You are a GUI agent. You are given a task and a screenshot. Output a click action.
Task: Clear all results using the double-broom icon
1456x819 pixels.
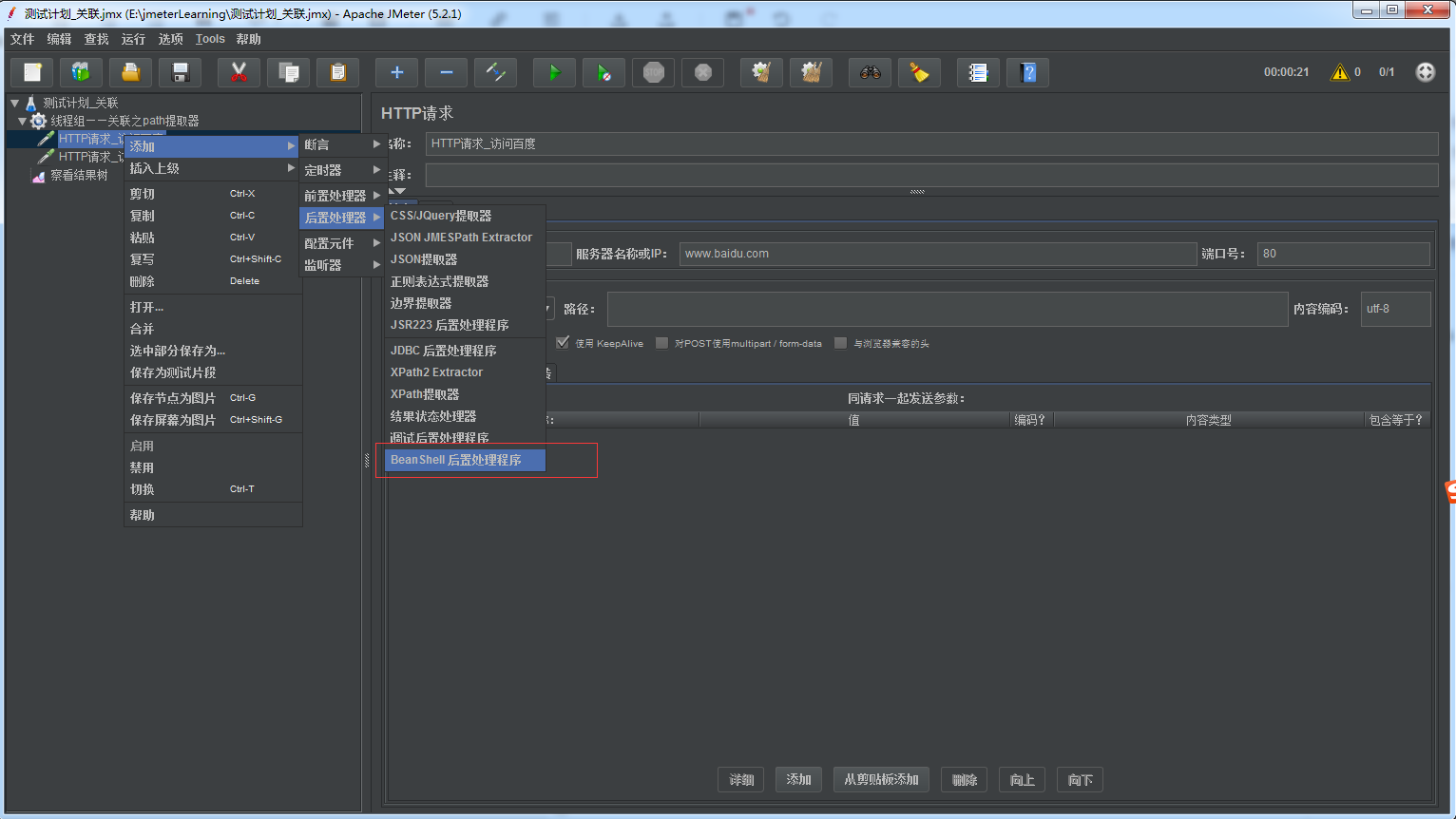(811, 72)
